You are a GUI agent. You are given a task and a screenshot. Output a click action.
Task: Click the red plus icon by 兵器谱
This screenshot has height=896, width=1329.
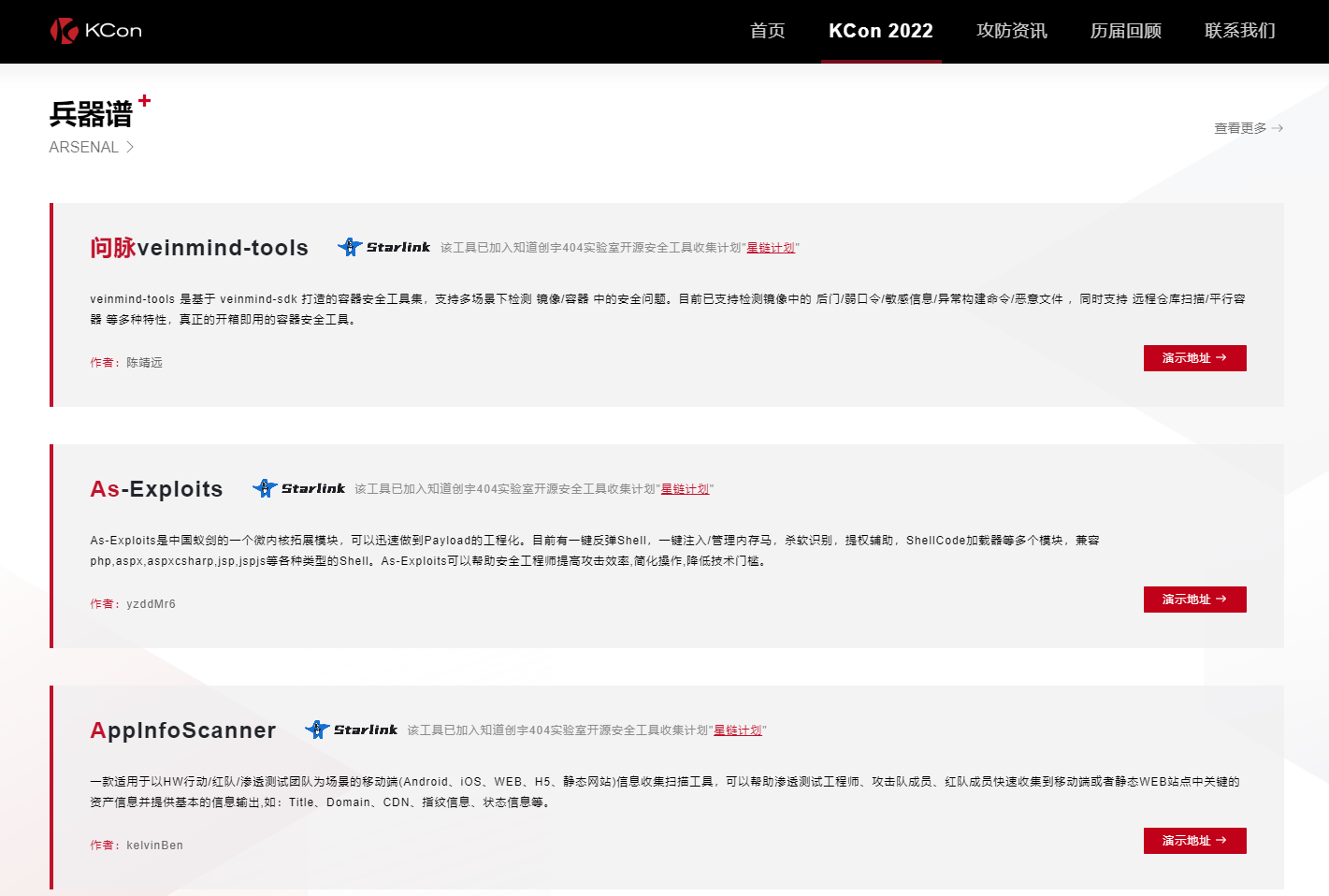[x=144, y=100]
